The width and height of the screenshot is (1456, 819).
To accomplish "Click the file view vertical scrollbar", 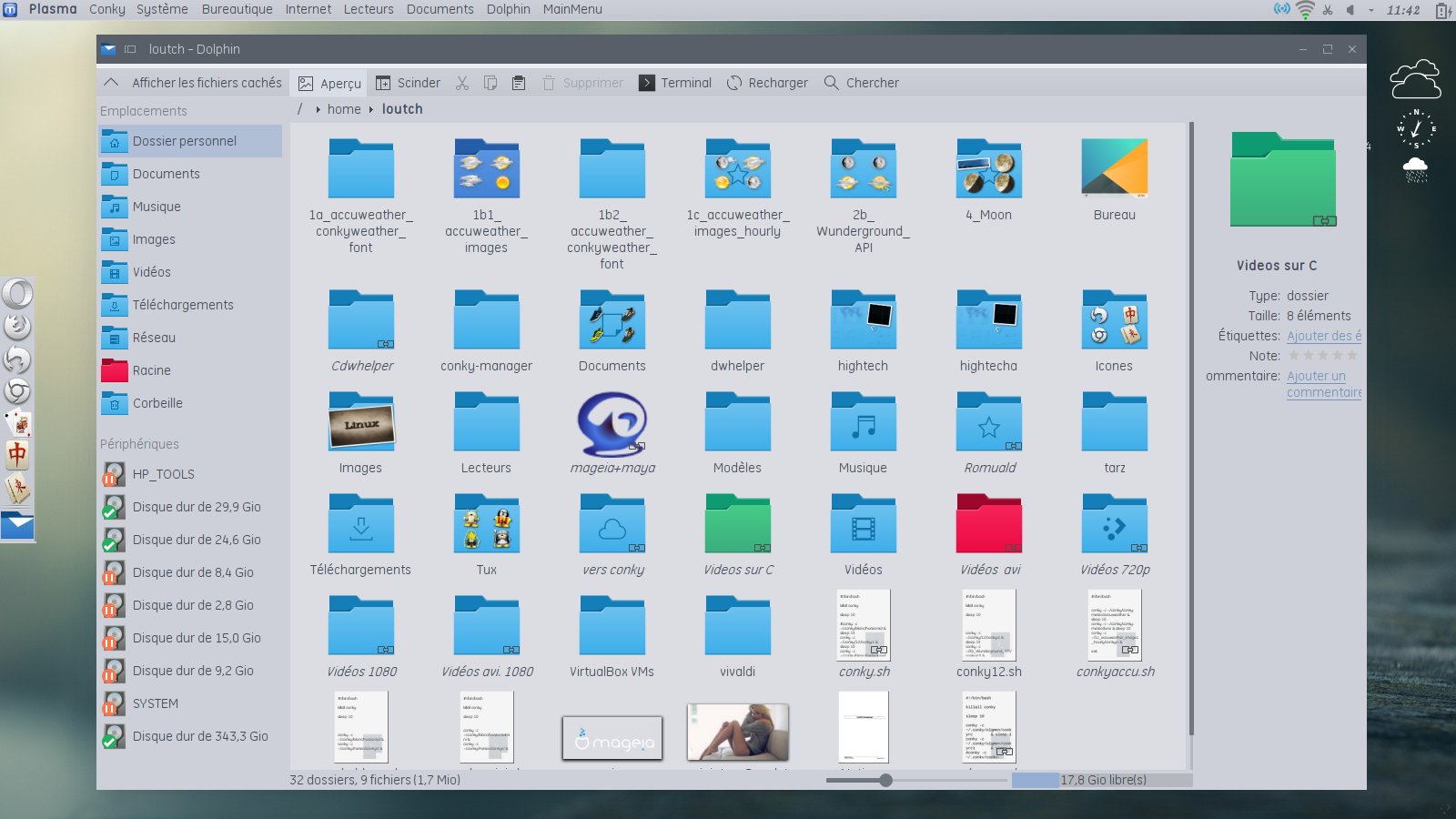I will click(x=1191, y=430).
